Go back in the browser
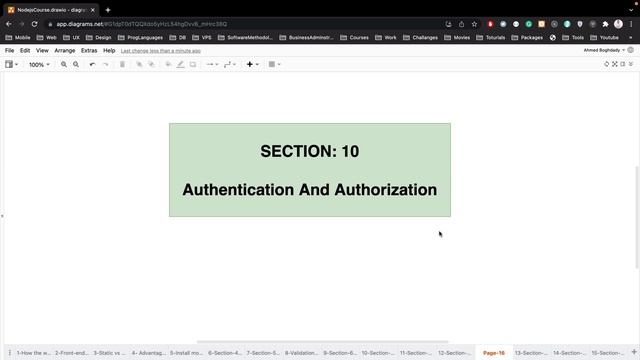 pos(9,24)
